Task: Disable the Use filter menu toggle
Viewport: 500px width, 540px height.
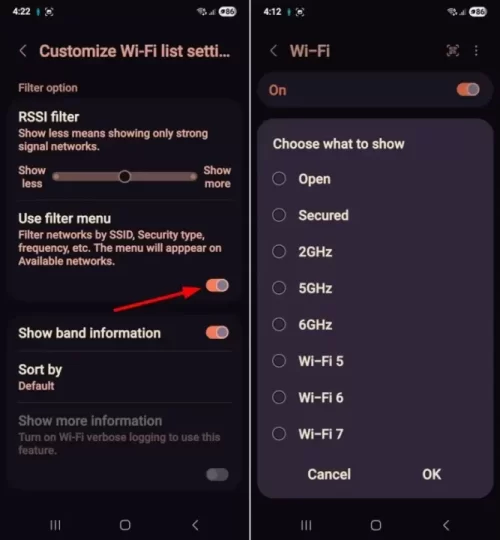Action: coord(217,285)
